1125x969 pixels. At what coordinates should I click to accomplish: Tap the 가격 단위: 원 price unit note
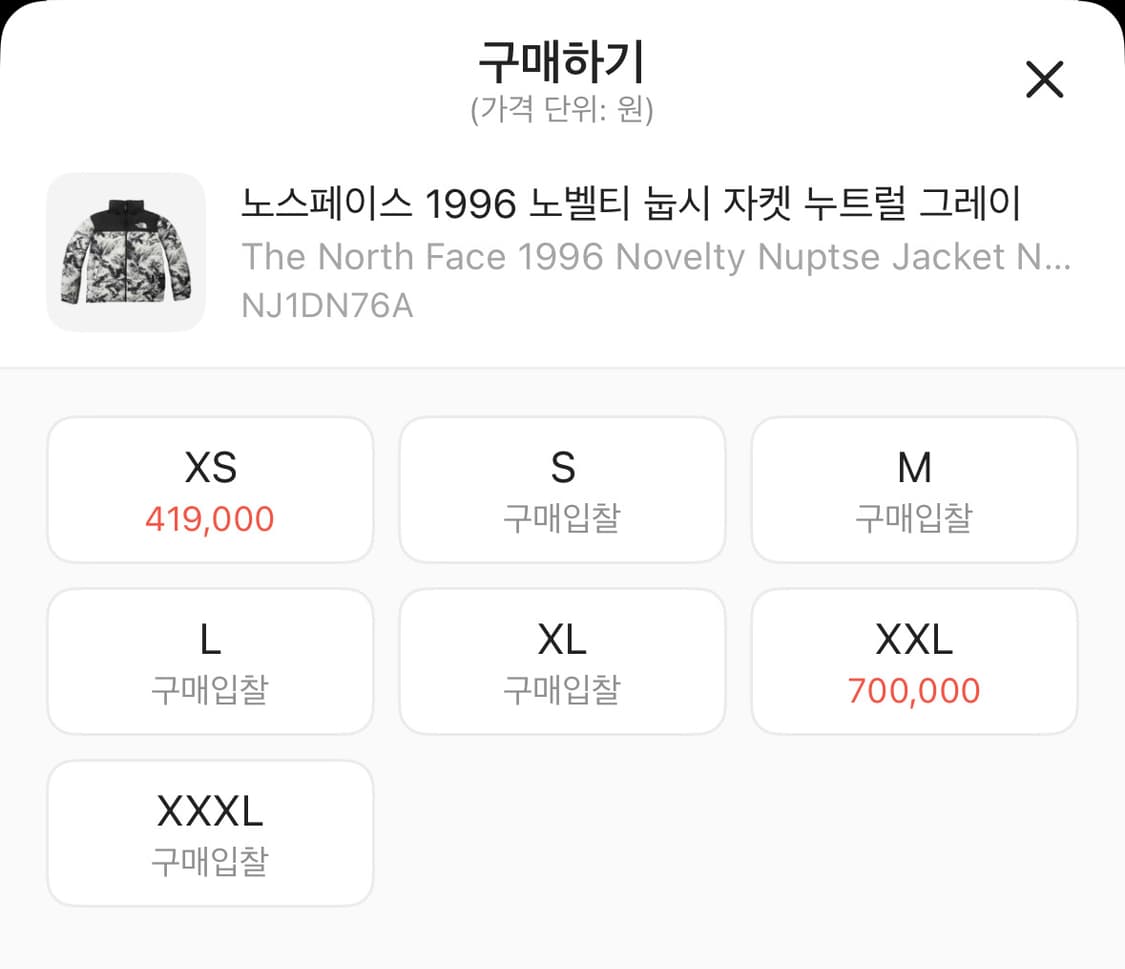click(x=562, y=113)
